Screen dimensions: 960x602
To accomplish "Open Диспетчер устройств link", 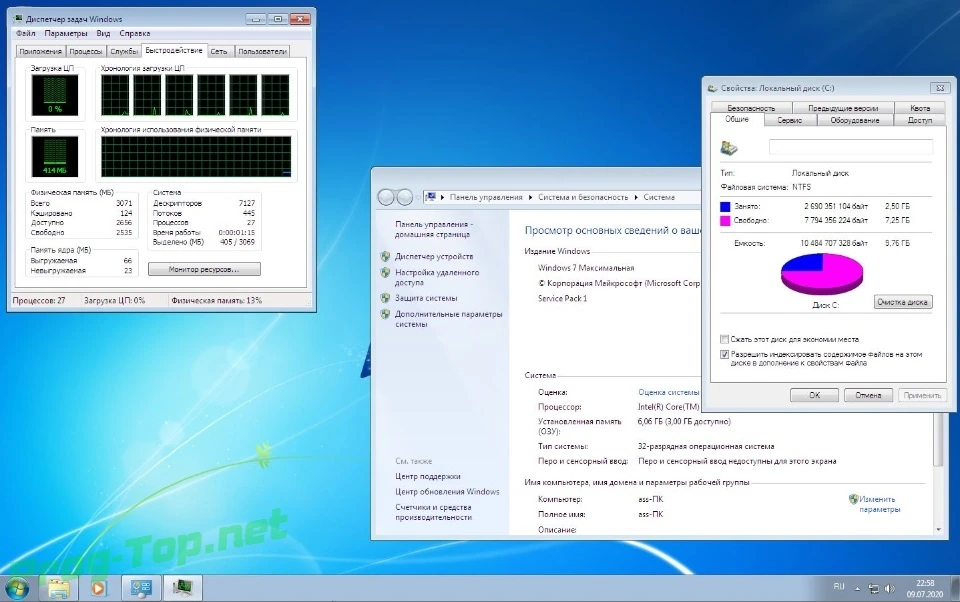I will [x=434, y=257].
